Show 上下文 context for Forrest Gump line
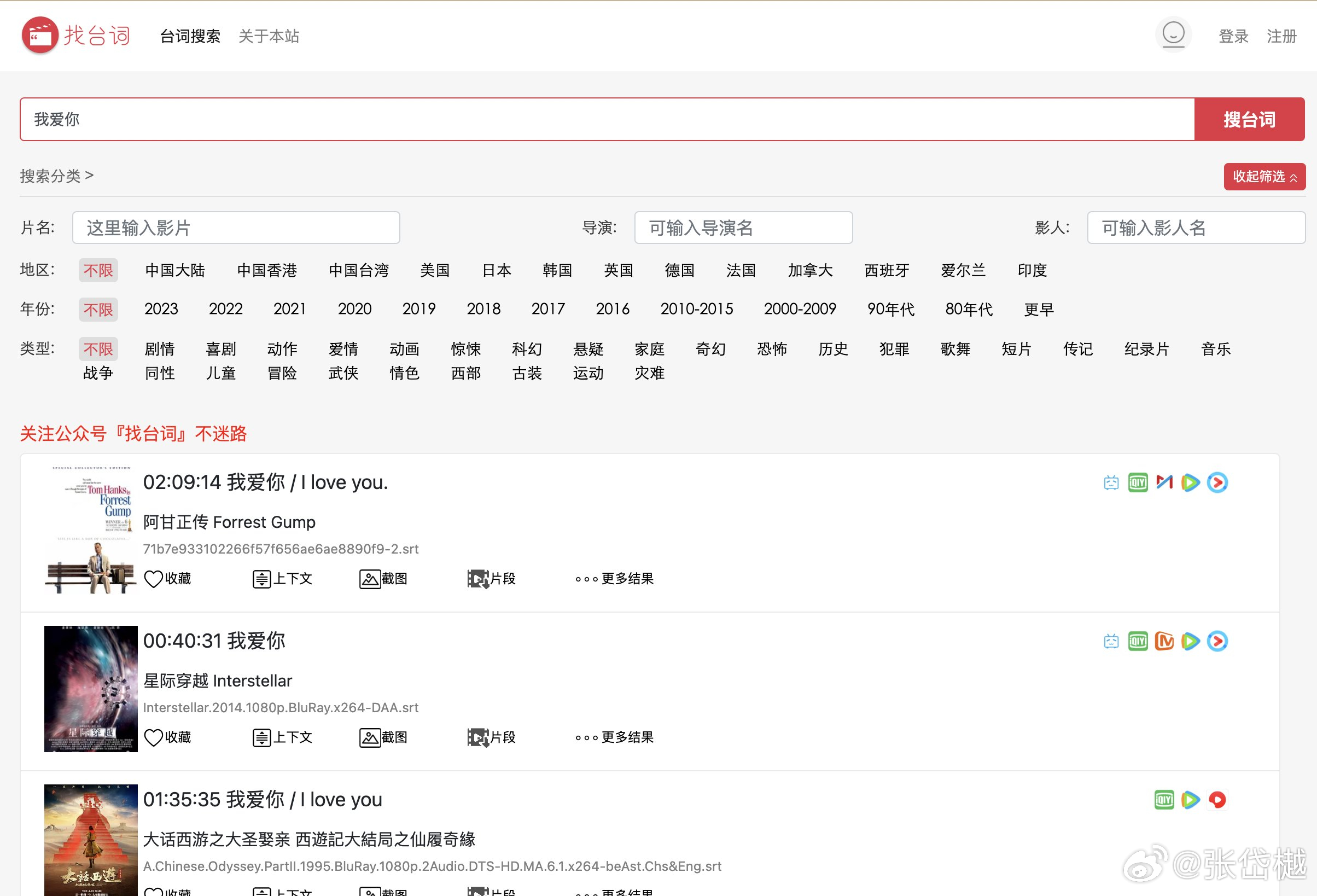 (282, 579)
